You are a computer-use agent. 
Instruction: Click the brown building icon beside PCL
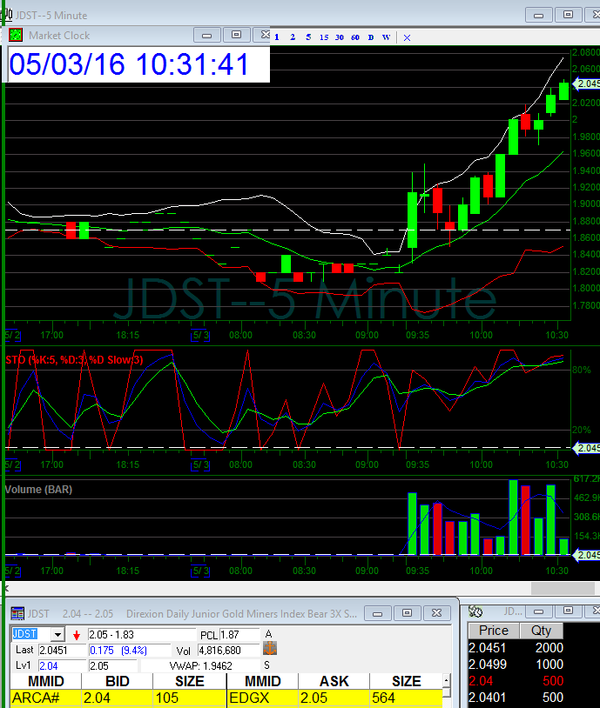point(269,649)
